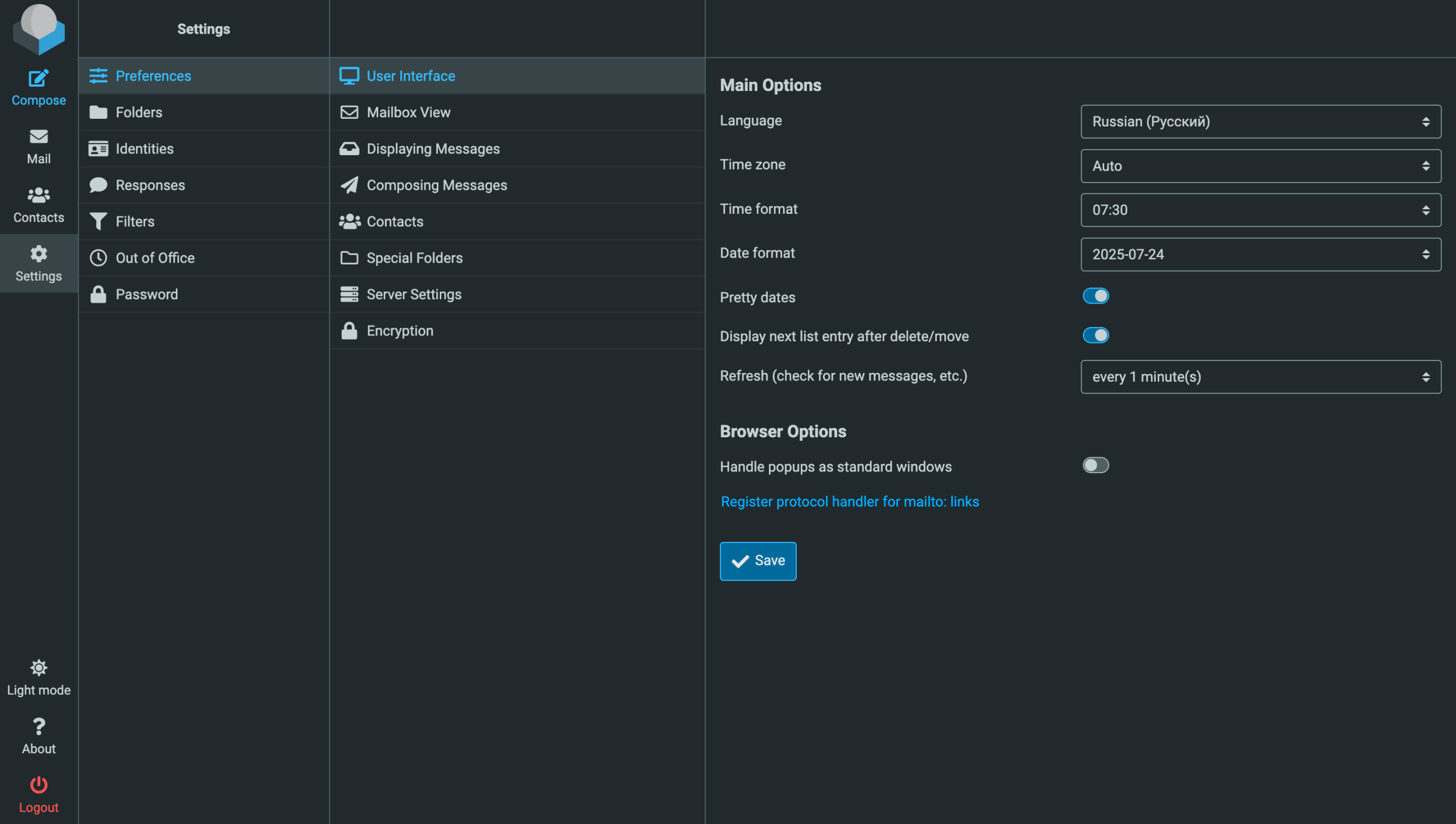Image resolution: width=1456 pixels, height=824 pixels.
Task: Open Password settings label
Action: 147,294
